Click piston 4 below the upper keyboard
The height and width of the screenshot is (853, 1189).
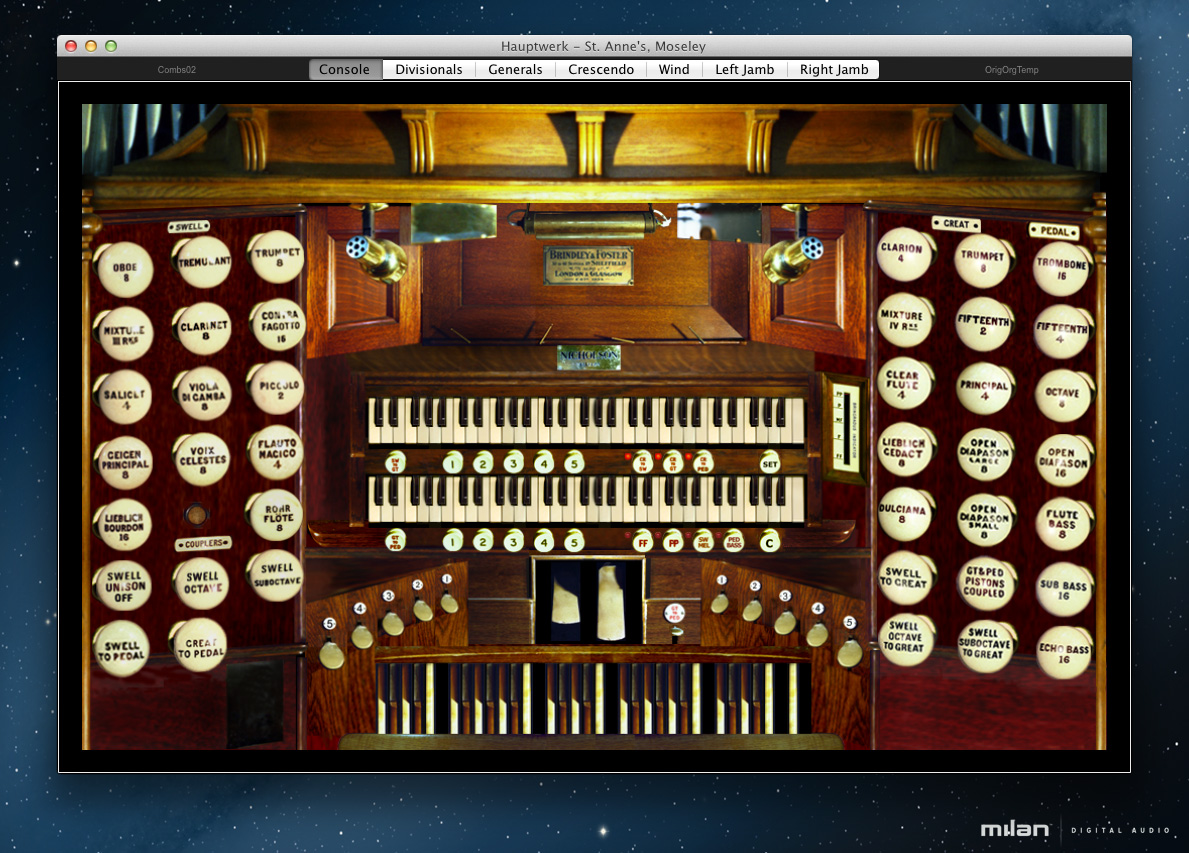544,463
